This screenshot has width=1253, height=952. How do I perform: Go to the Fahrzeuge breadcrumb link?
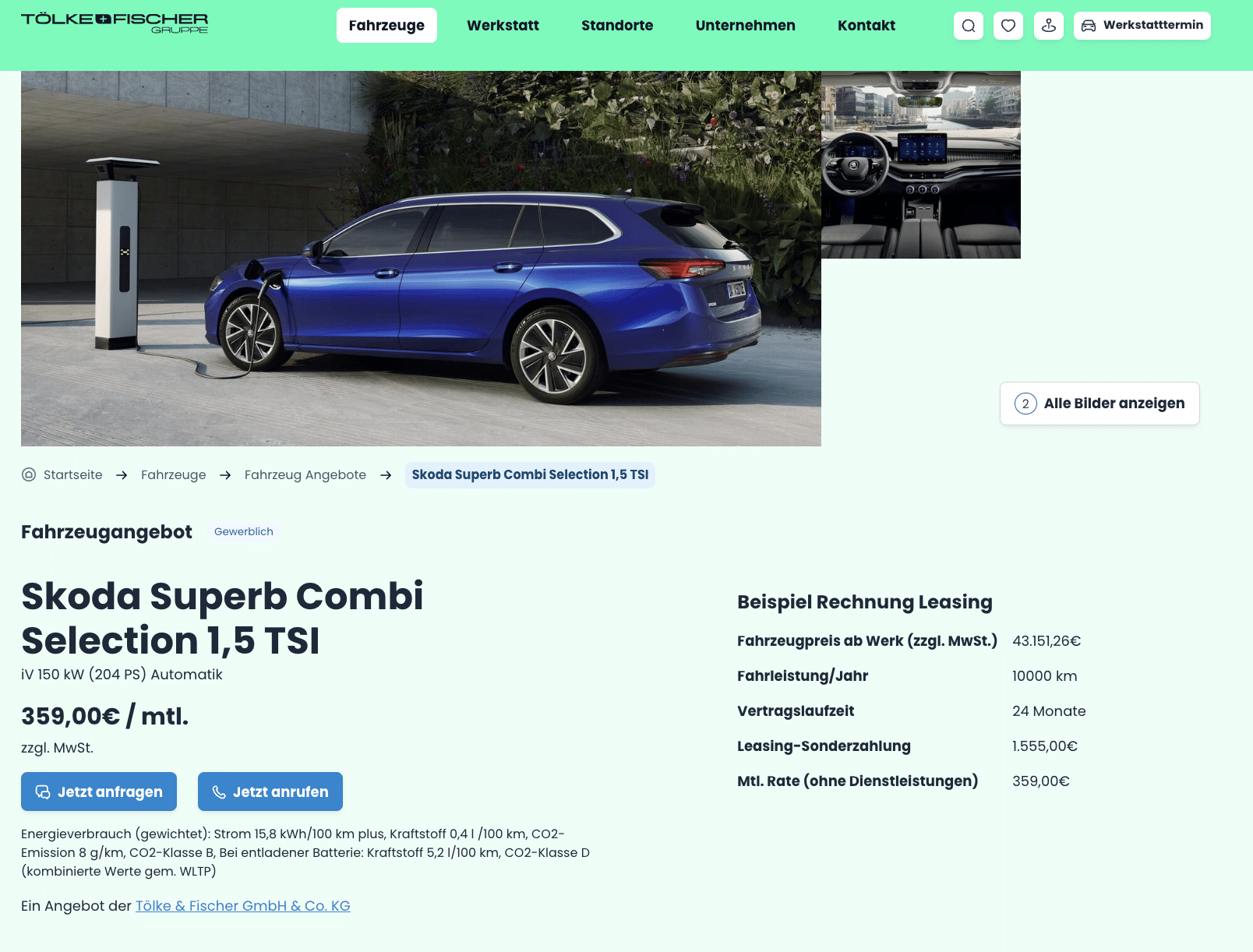(x=174, y=474)
